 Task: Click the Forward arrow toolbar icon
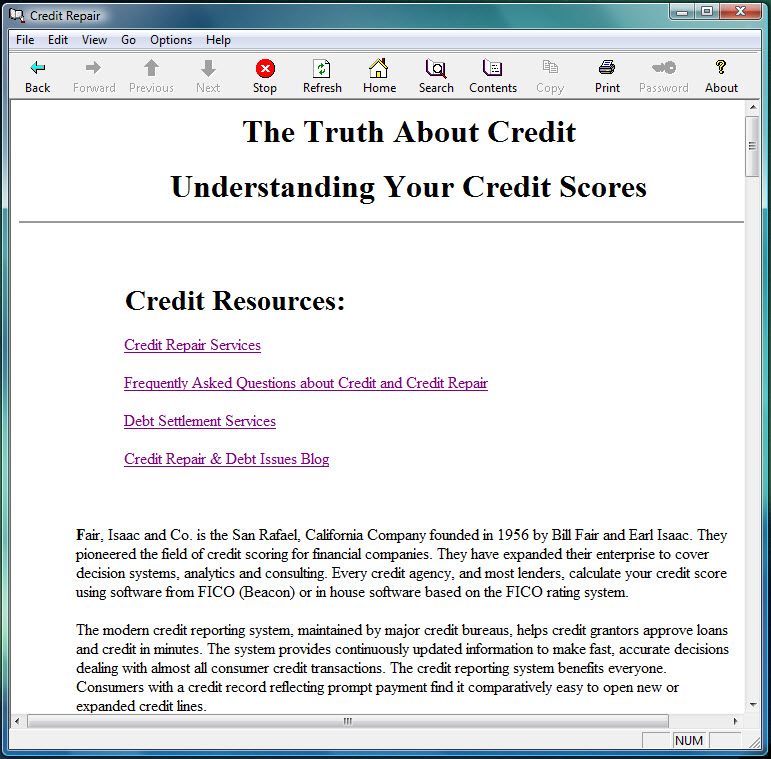coord(93,68)
